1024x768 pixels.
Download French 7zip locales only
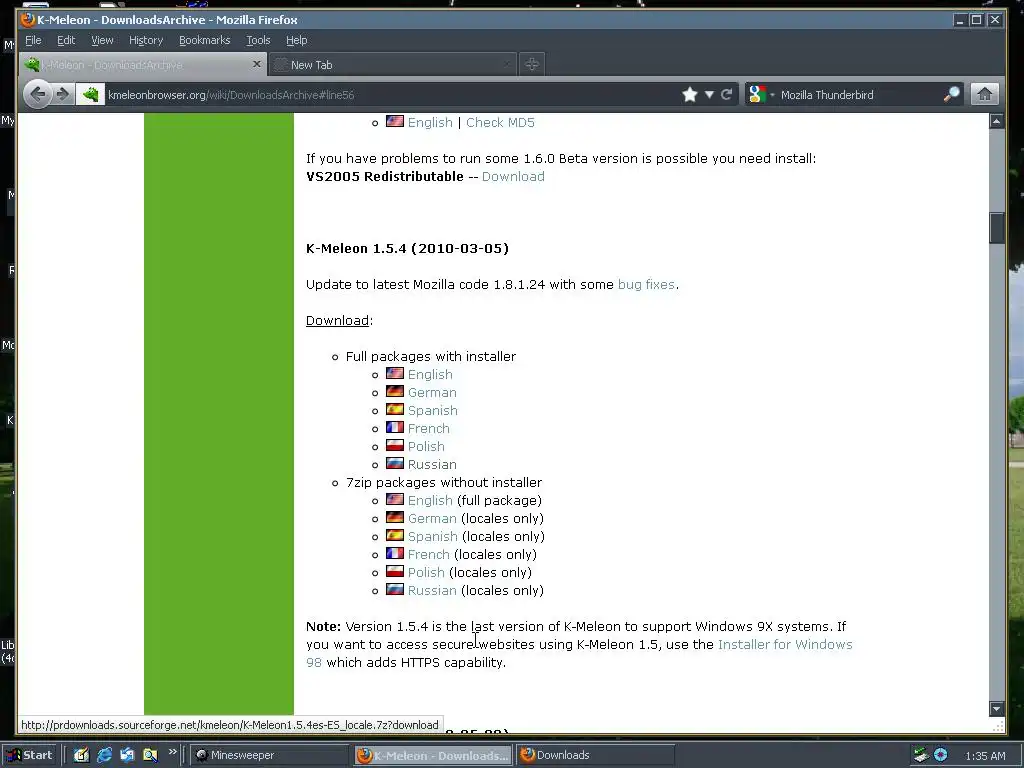429,554
